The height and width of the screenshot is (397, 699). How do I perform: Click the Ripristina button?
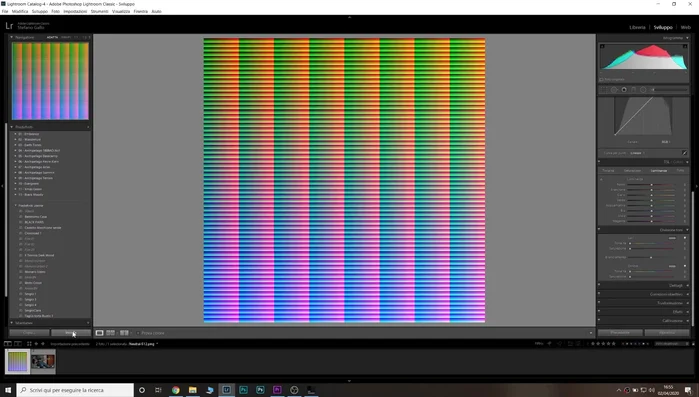pyautogui.click(x=667, y=333)
